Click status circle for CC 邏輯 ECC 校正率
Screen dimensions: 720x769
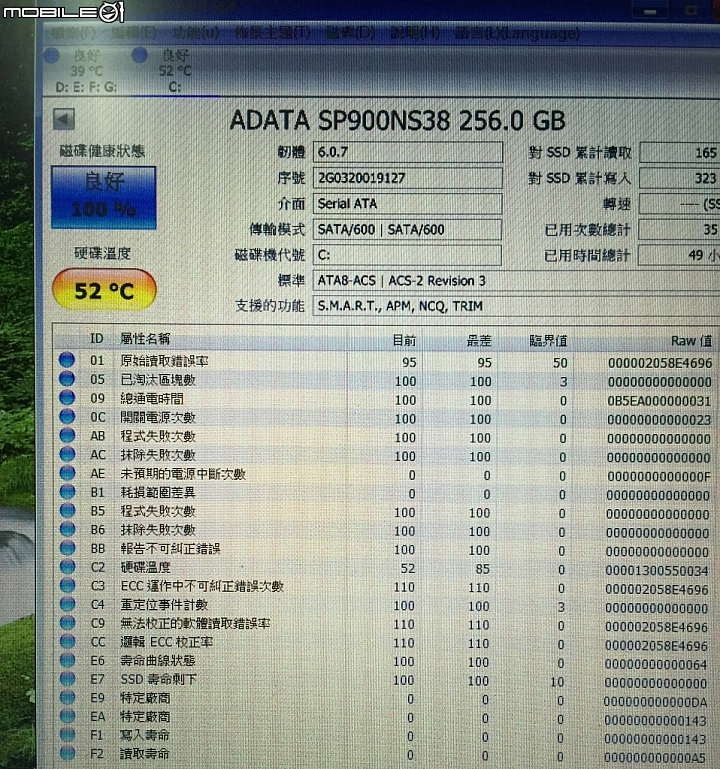(x=67, y=641)
